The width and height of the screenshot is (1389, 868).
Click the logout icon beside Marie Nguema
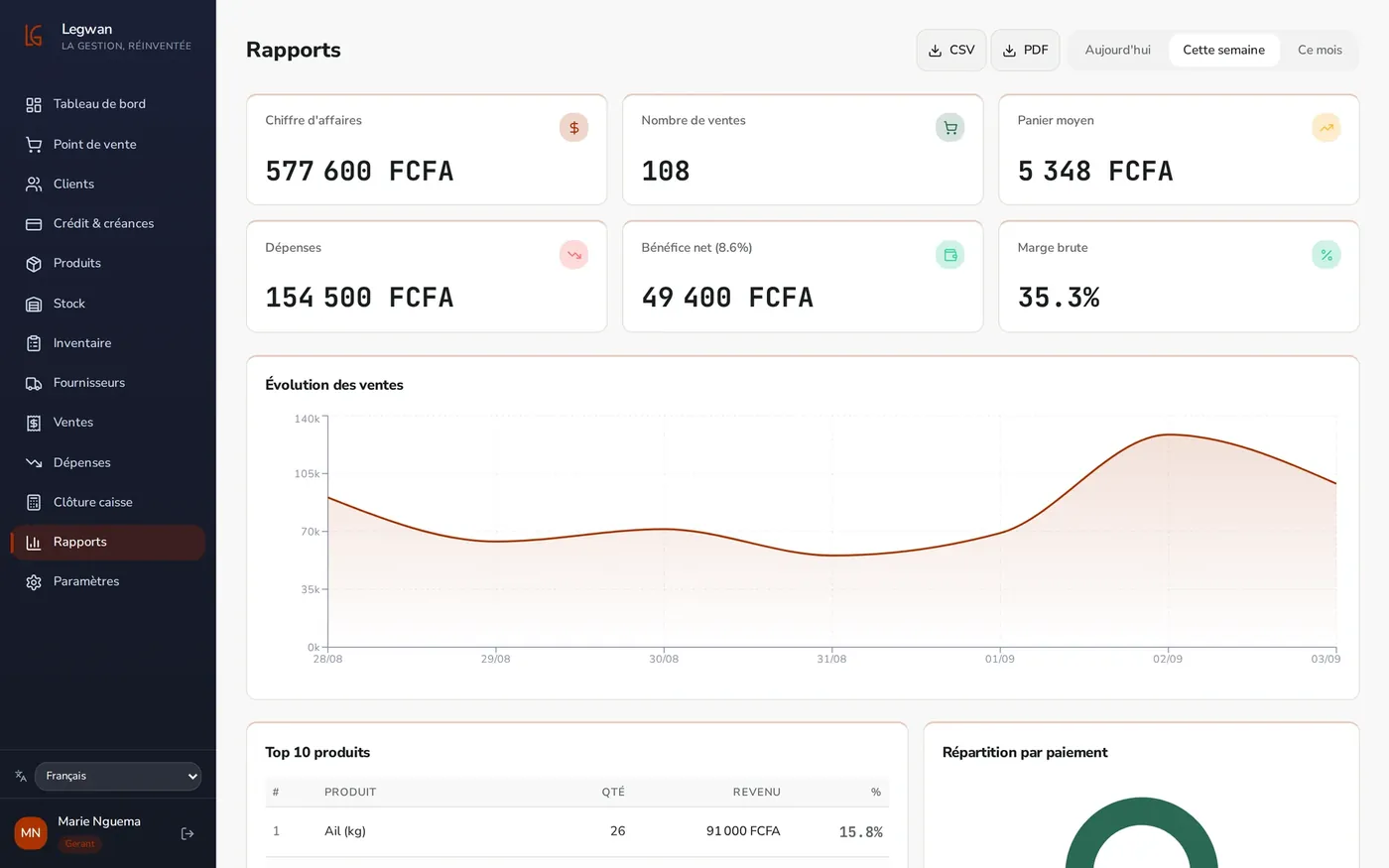[x=188, y=833]
